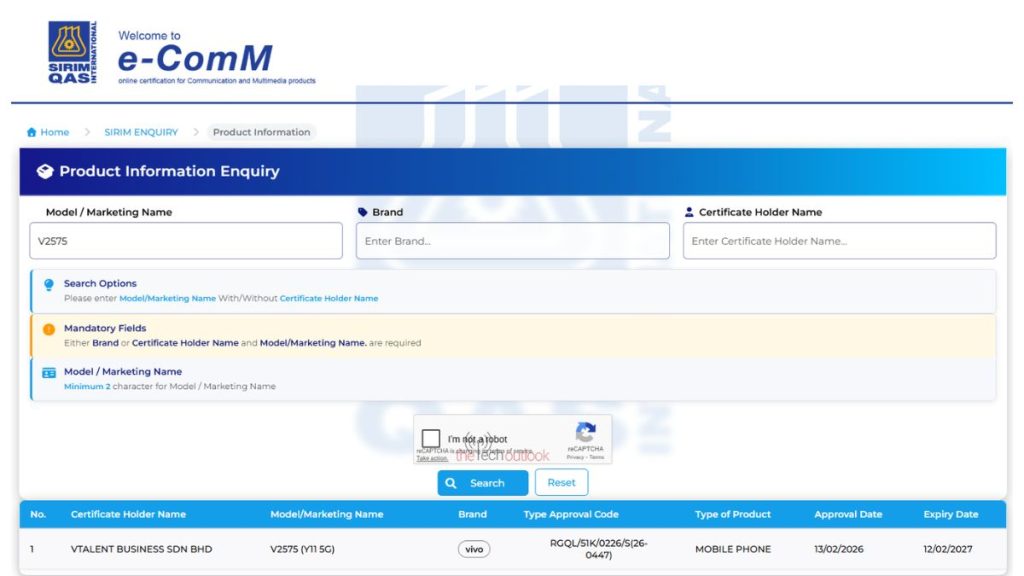This screenshot has width=1024, height=576.
Task: Click the Certificate Holder Name column header
Action: (x=128, y=514)
